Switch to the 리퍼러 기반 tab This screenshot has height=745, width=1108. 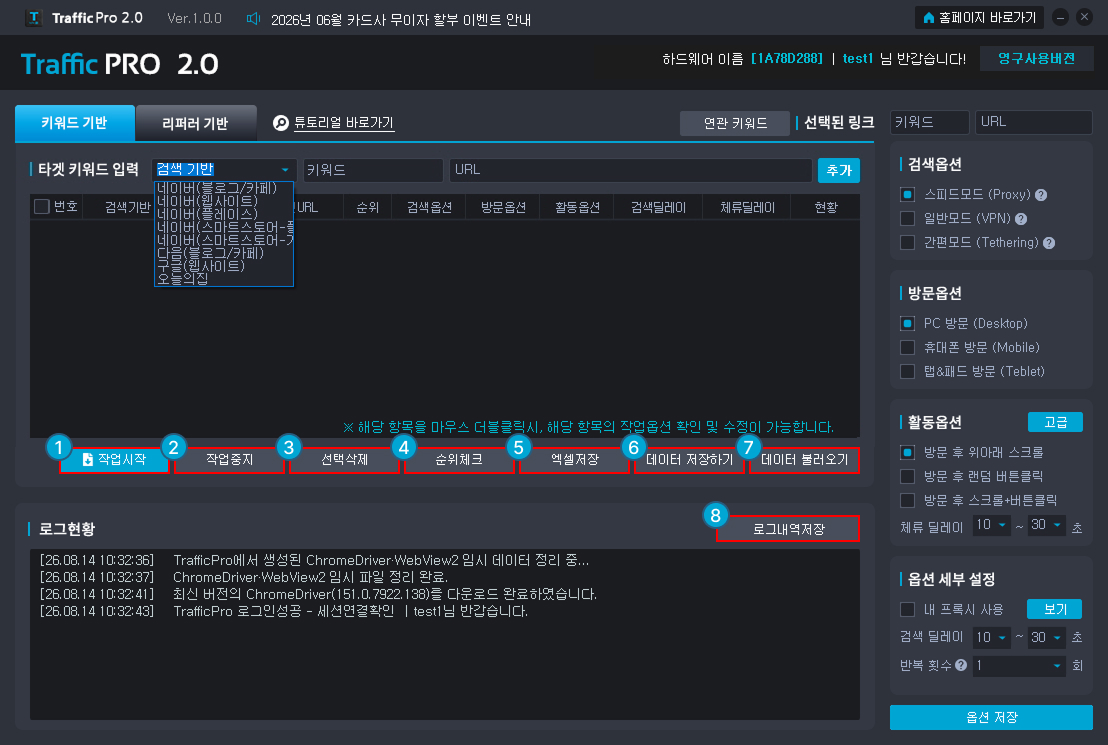pos(196,123)
